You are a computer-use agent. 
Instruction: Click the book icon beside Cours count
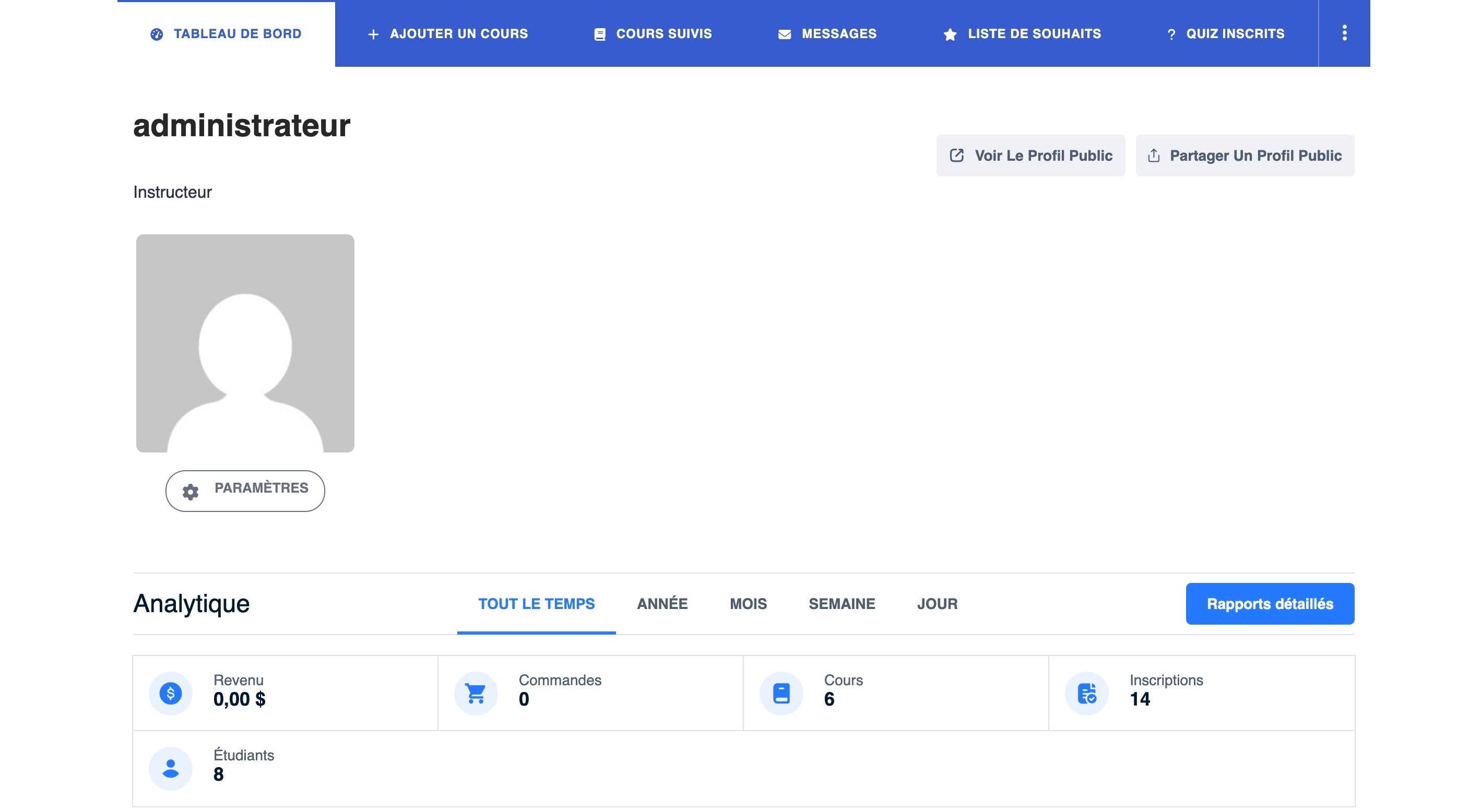click(x=781, y=692)
